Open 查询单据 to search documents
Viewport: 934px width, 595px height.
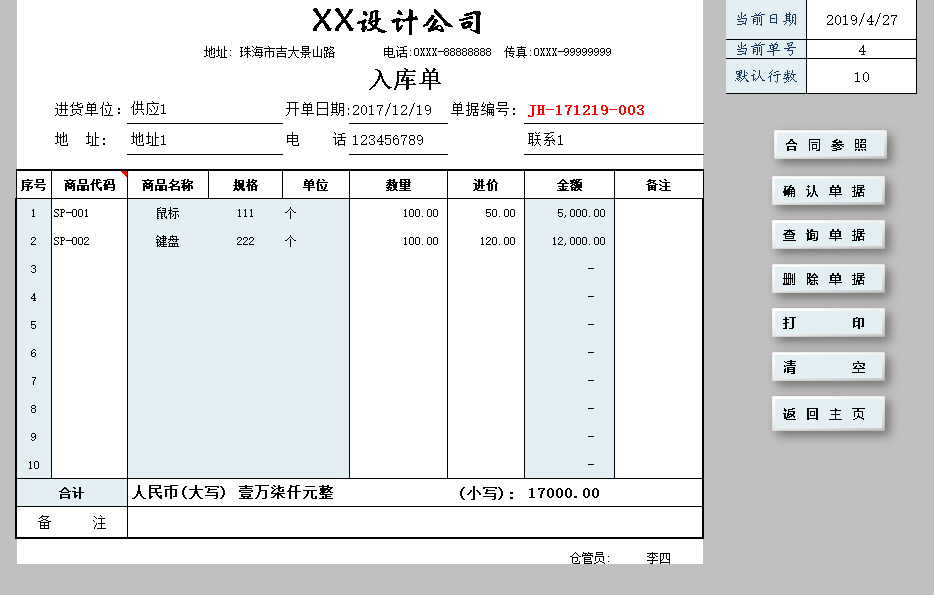(829, 235)
